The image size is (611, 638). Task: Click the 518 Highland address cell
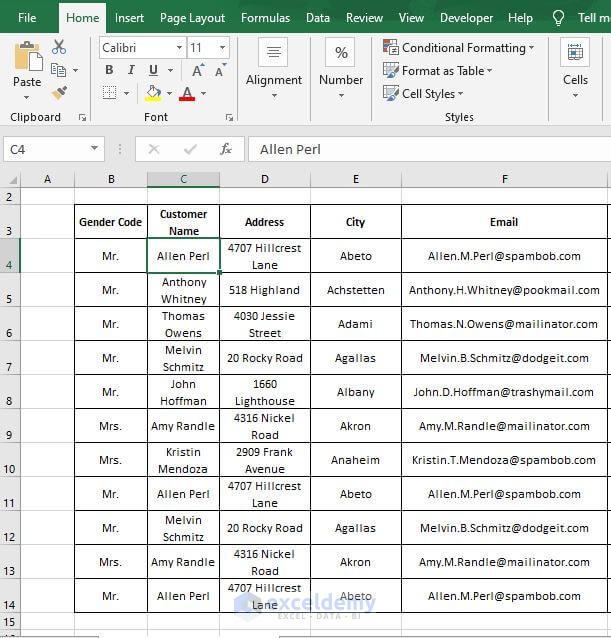(265, 290)
